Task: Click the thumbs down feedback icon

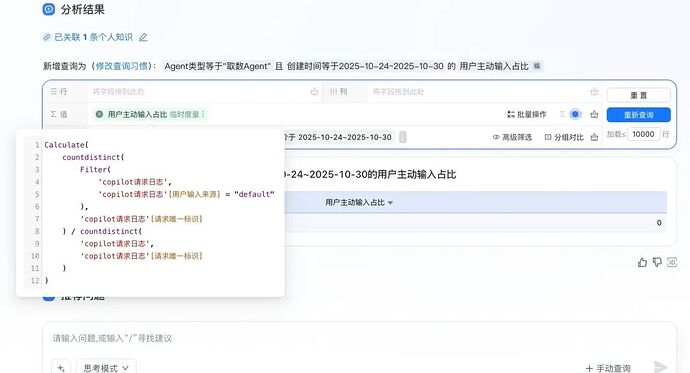Action: point(657,263)
